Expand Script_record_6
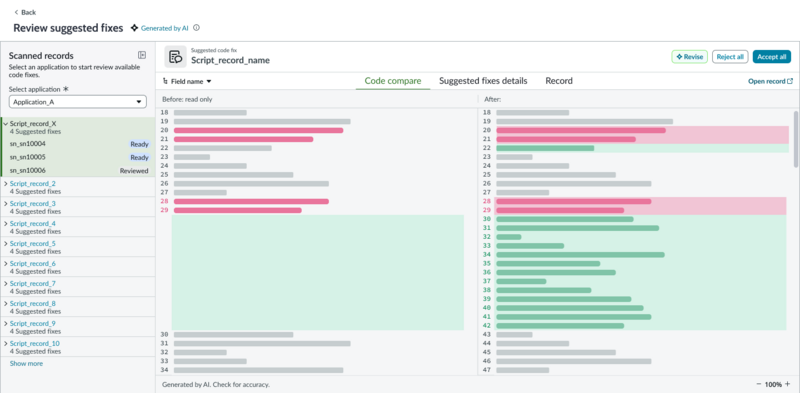 (6, 263)
